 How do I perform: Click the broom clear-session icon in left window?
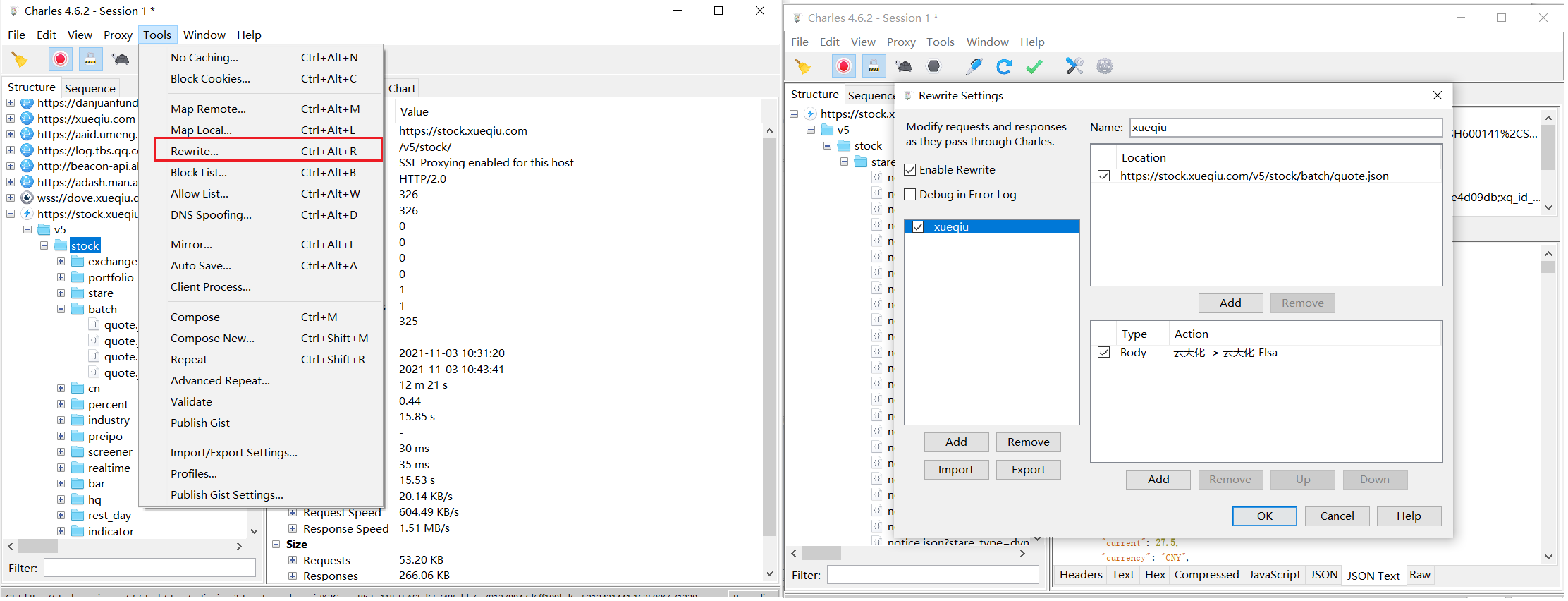click(20, 59)
